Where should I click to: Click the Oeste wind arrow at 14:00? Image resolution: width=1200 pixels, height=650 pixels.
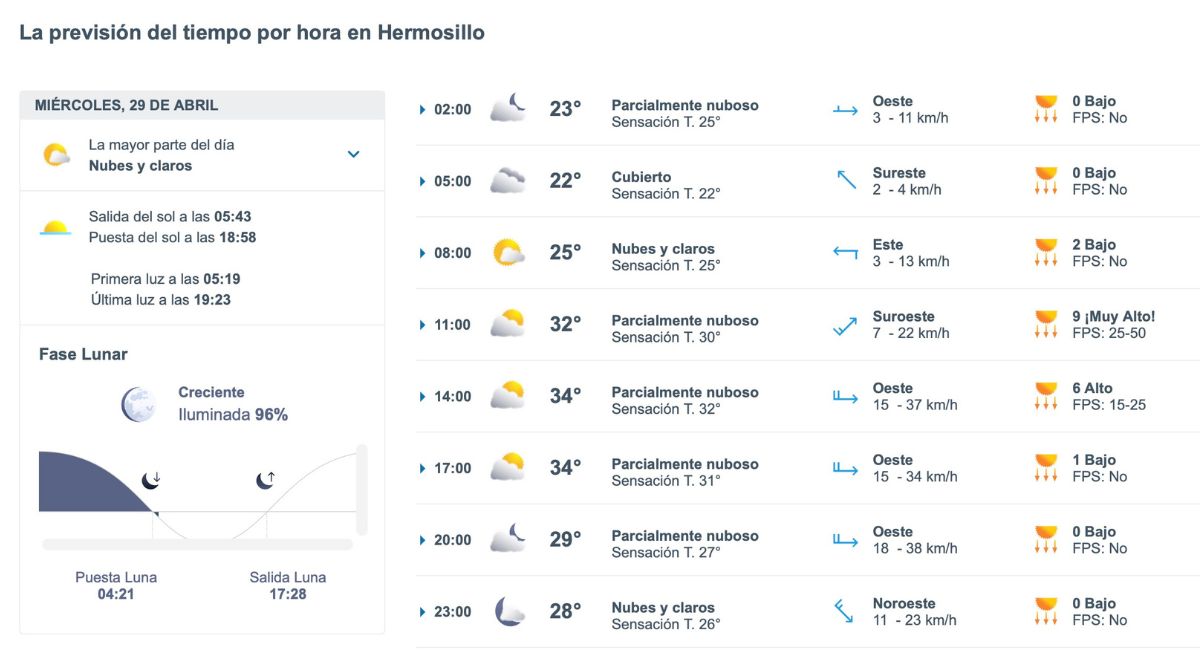845,397
